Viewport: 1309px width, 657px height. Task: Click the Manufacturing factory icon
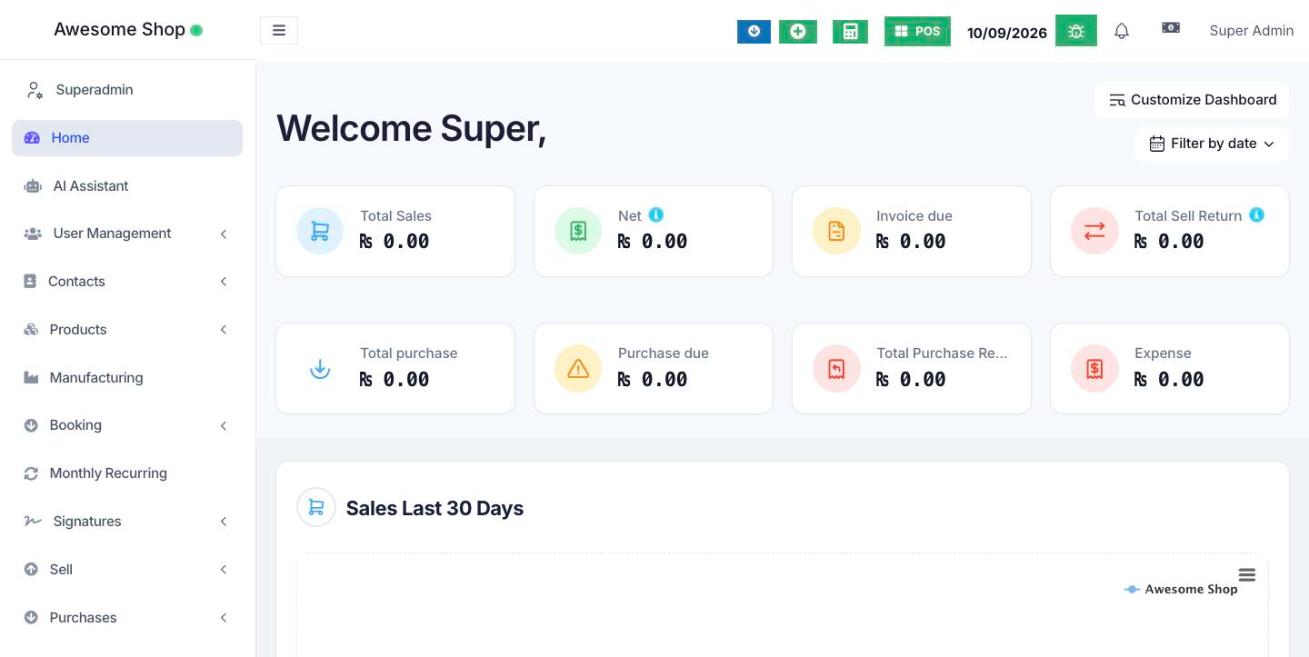(x=31, y=378)
